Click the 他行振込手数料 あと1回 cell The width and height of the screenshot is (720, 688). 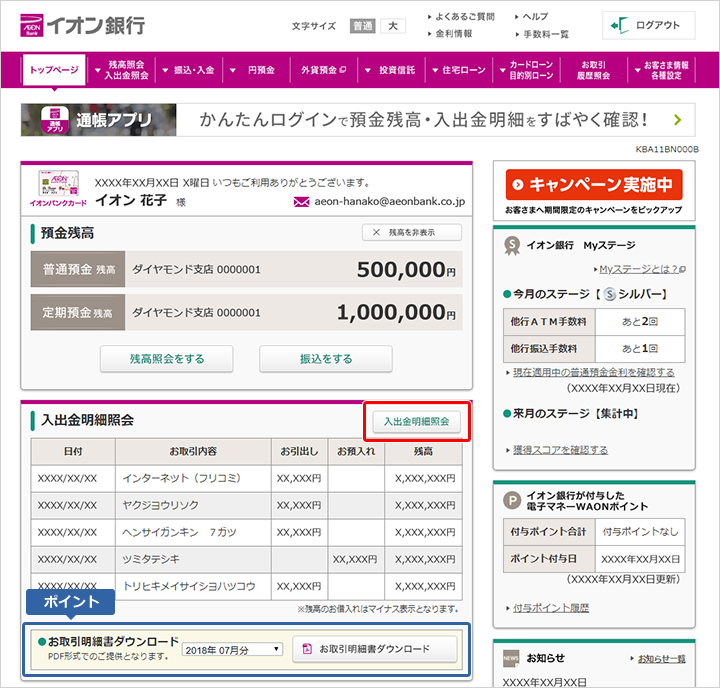640,349
